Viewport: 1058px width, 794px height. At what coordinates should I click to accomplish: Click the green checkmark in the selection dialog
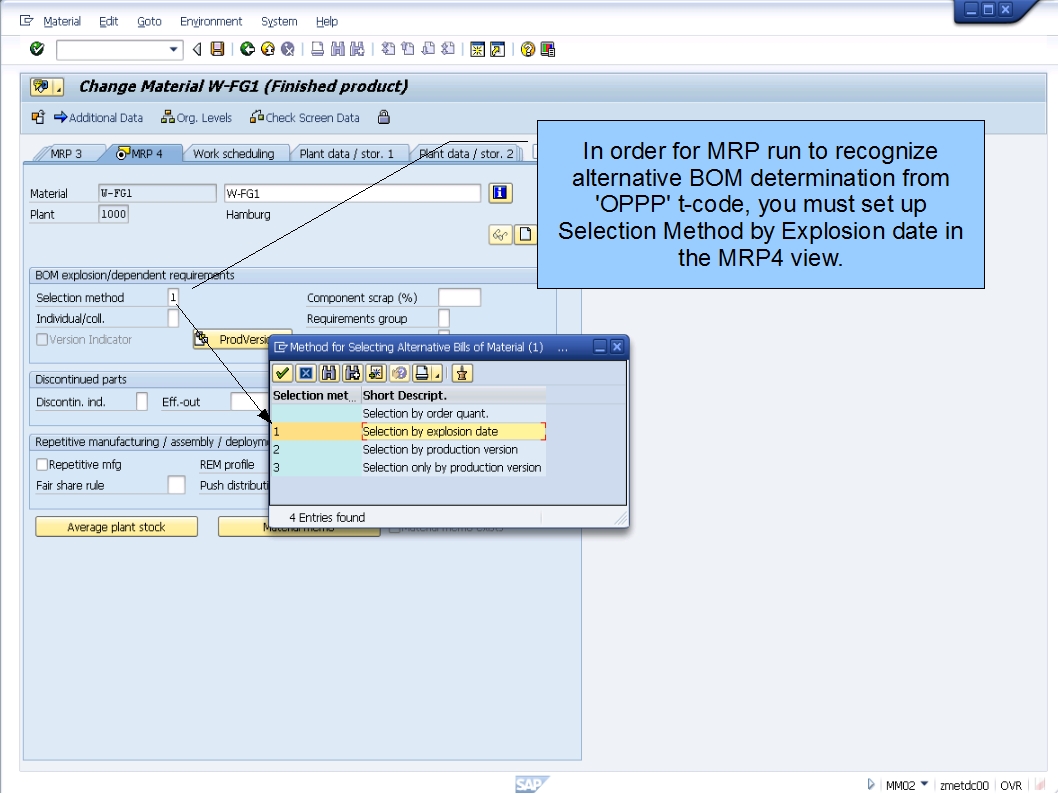[x=282, y=373]
